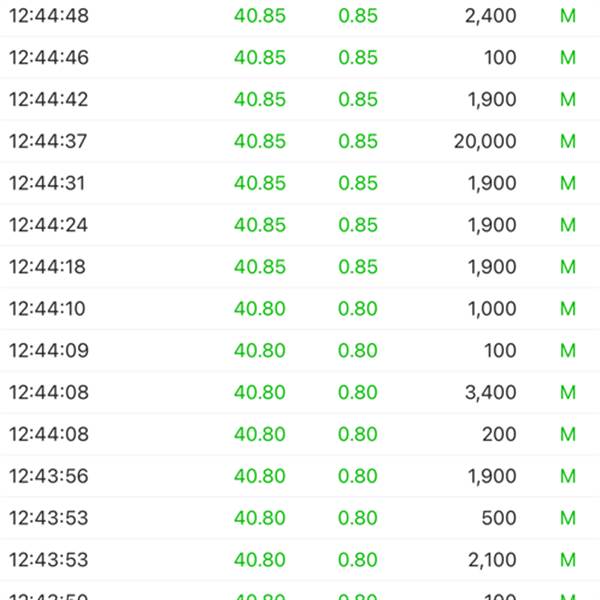This screenshot has width=600, height=600.
Task: Click the M marker on the 20,000 volume row
Action: [x=568, y=141]
